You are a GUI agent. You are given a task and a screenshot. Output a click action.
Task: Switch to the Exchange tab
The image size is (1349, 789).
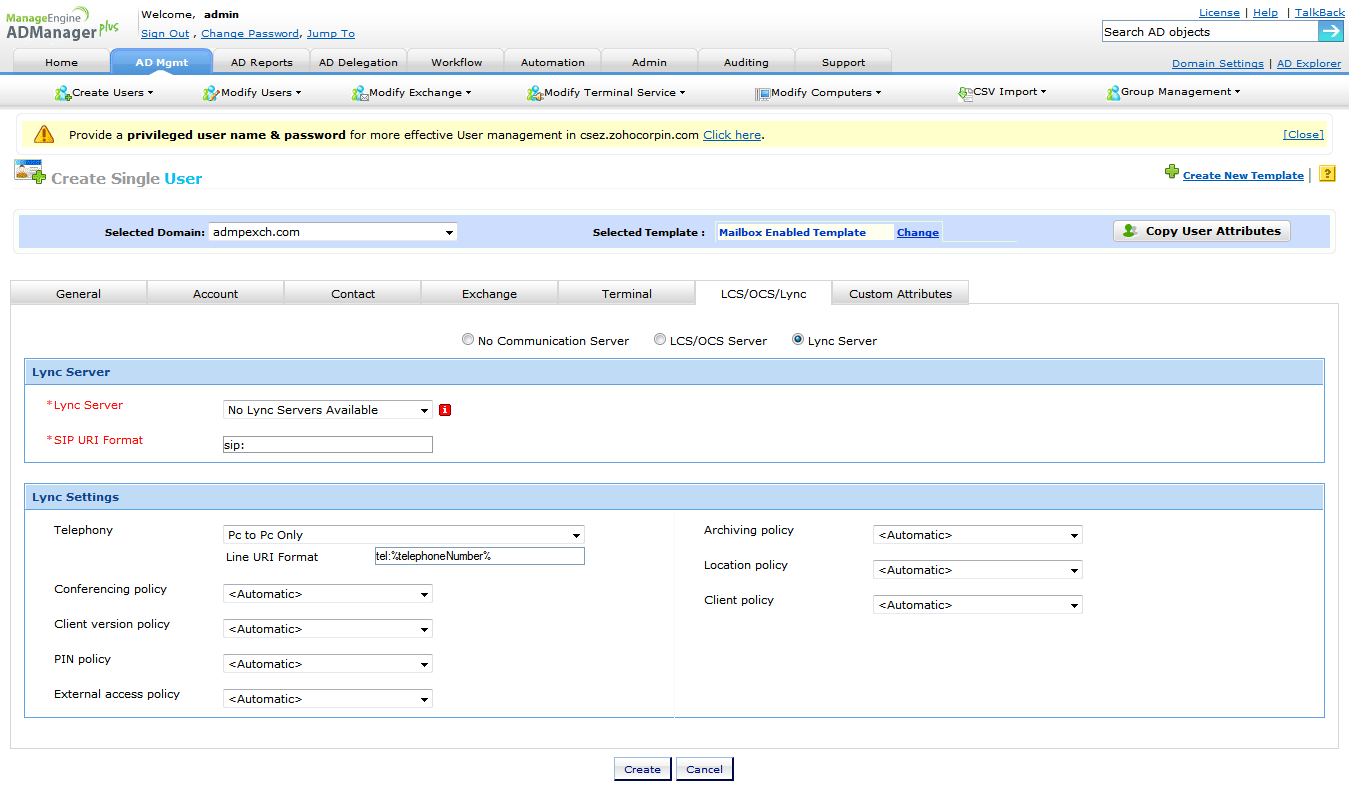[x=489, y=294]
